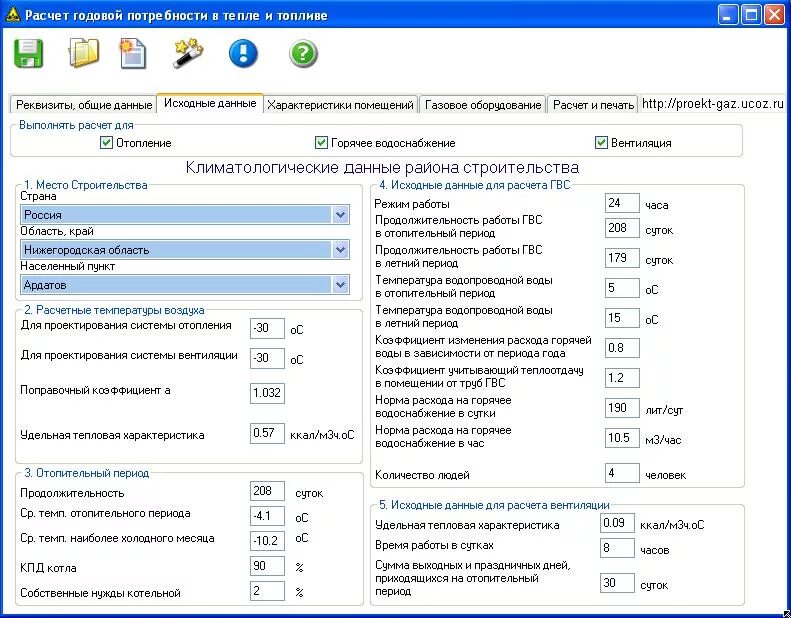
Task: Click hourly hot water norm field 10.5
Action: (622, 438)
